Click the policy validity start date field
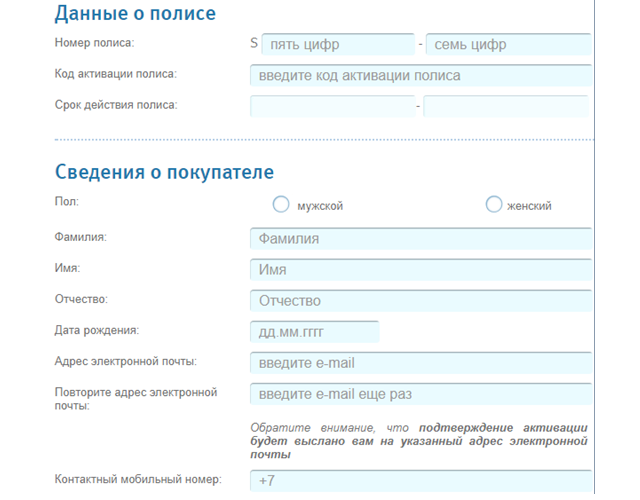The image size is (640, 500). [332, 106]
